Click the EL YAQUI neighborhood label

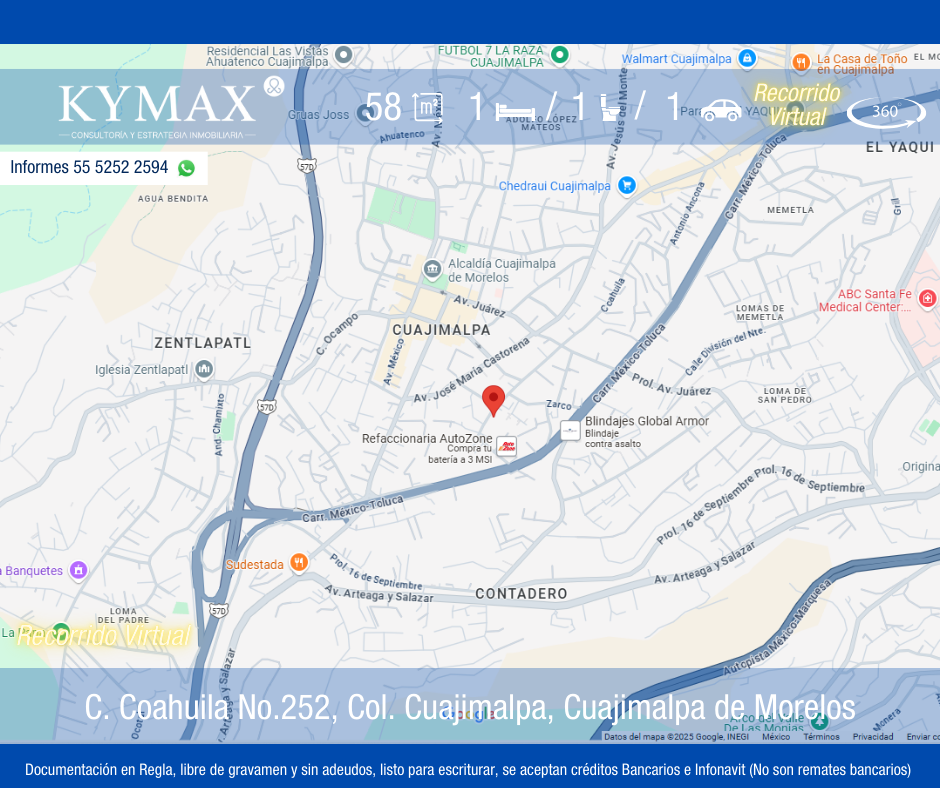(x=900, y=148)
